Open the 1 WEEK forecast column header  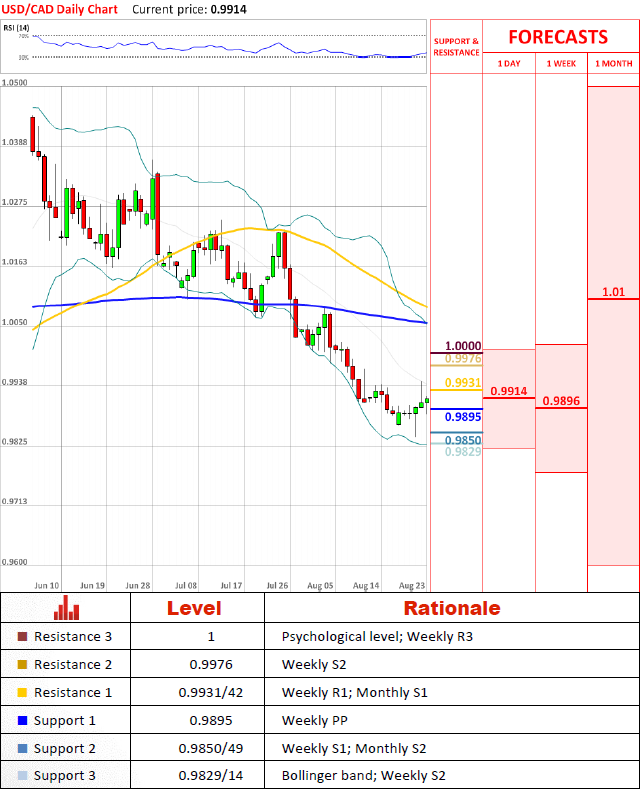tap(561, 64)
